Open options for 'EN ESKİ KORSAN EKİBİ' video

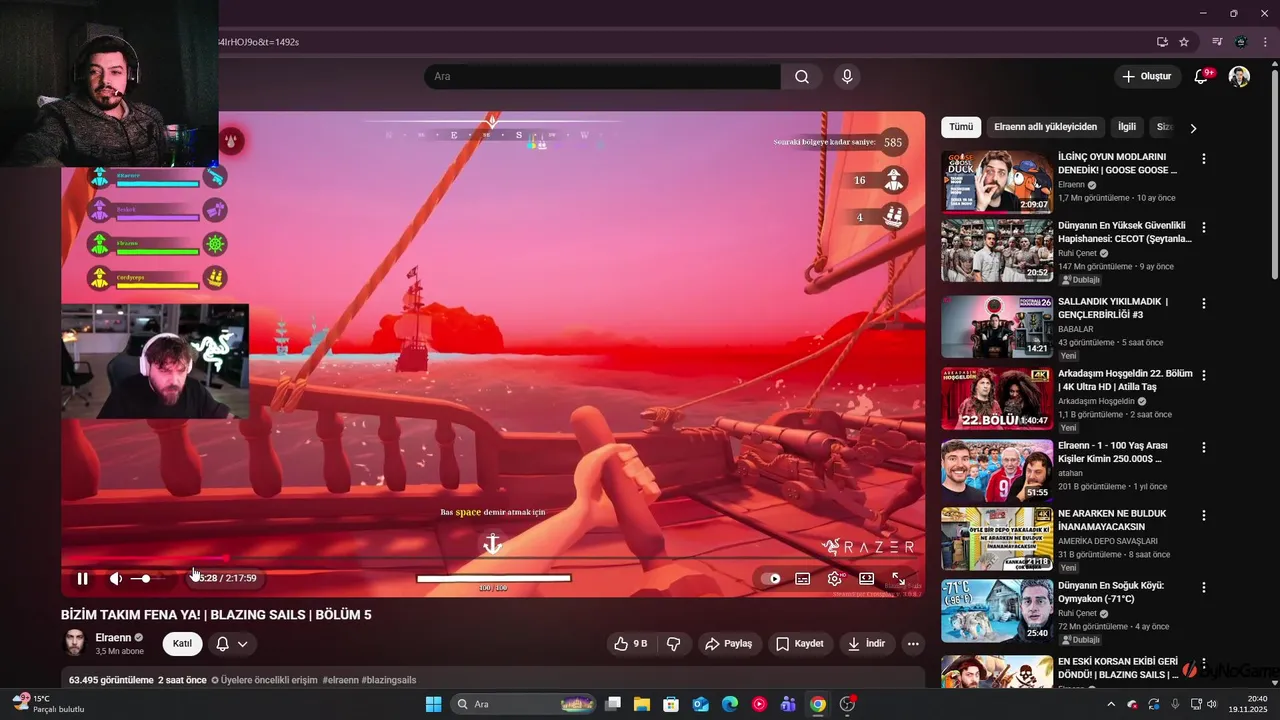pyautogui.click(x=1204, y=663)
